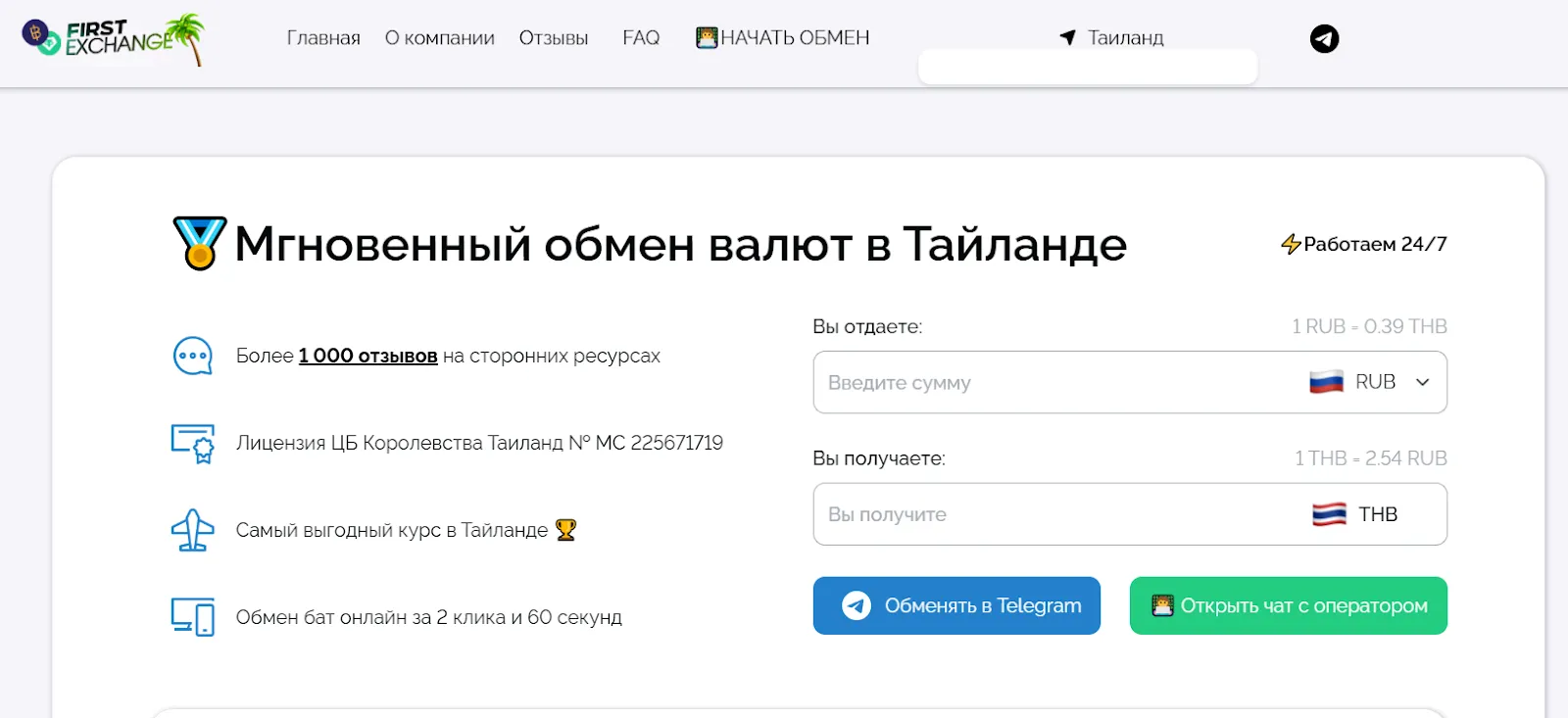Open the Telegram icon in header

click(1324, 38)
